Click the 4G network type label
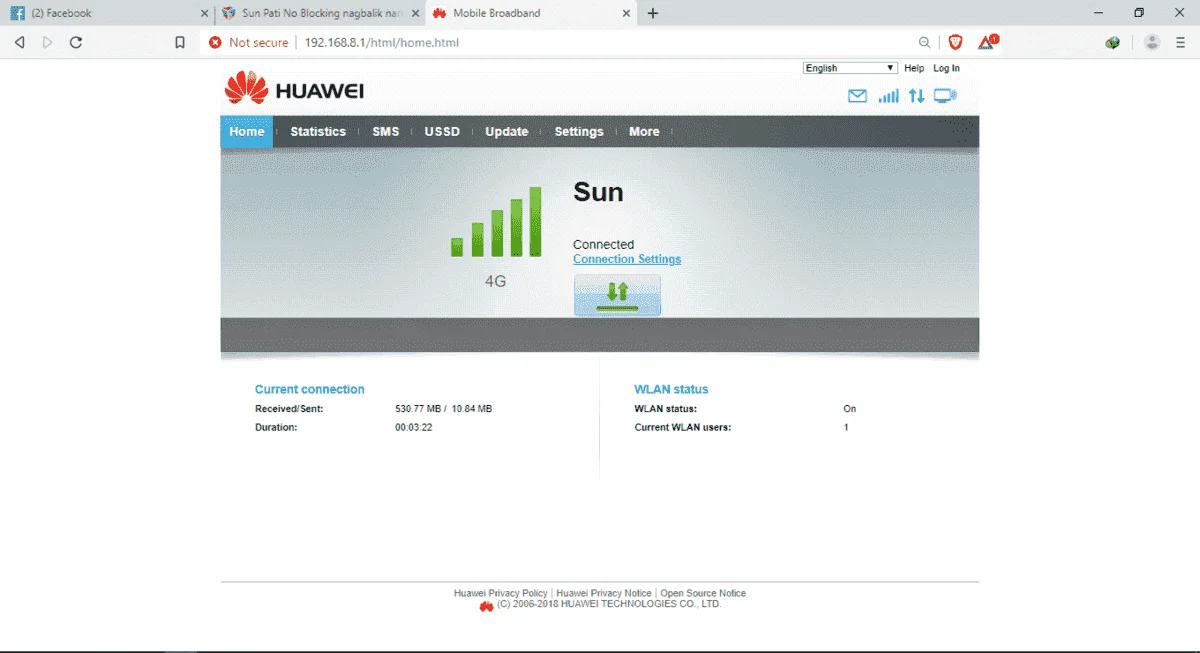 tap(496, 281)
